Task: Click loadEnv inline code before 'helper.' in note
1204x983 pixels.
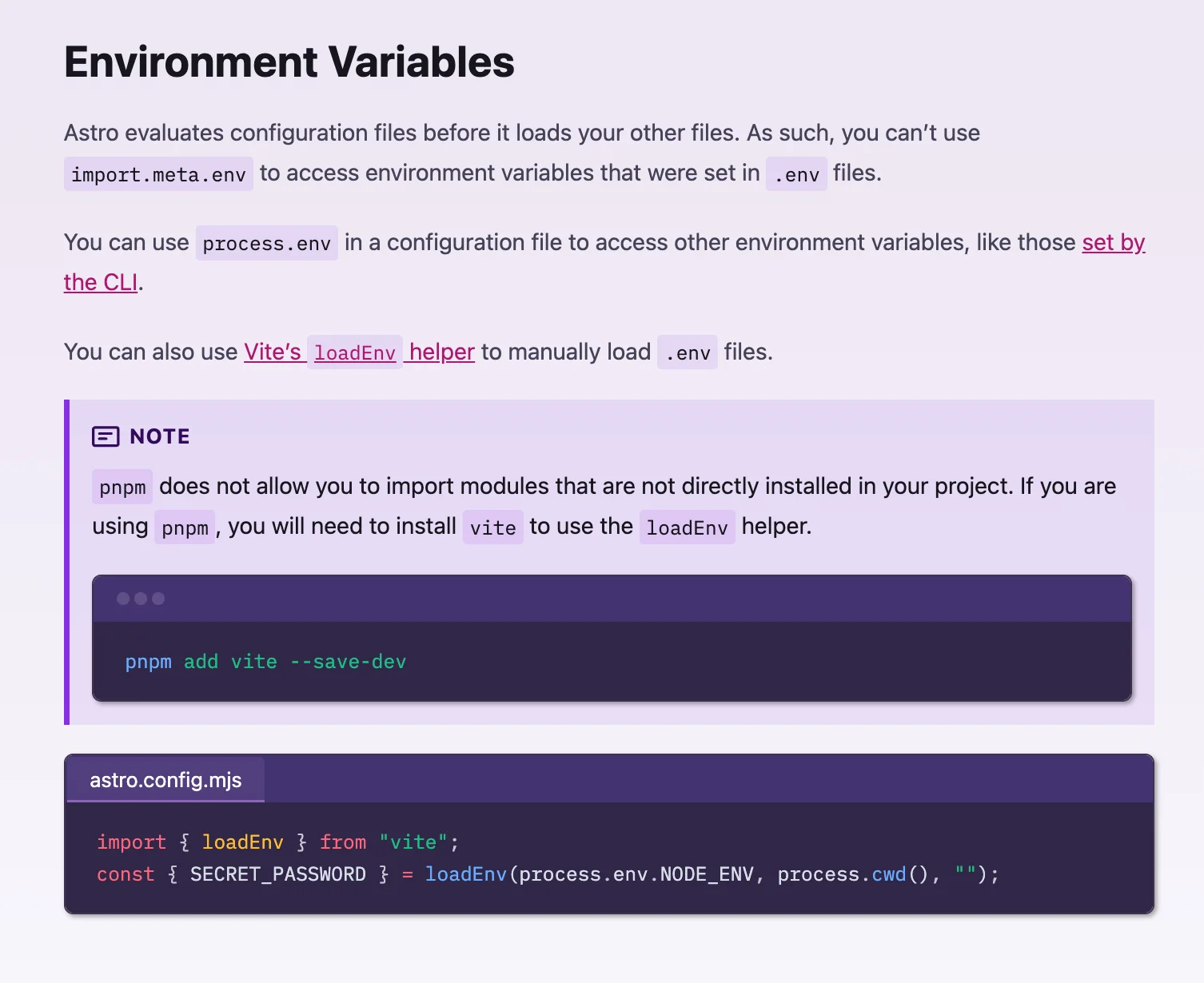Action: (x=687, y=527)
